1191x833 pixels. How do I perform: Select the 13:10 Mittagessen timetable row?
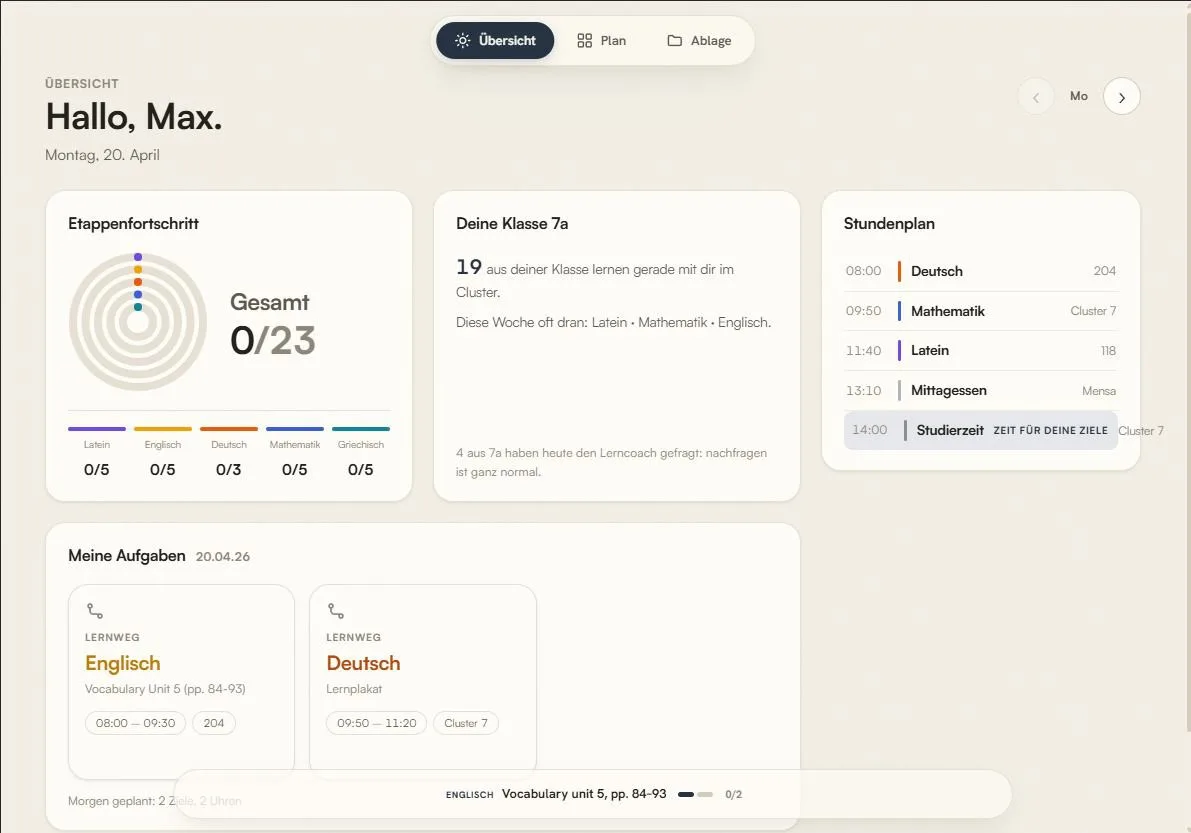981,390
